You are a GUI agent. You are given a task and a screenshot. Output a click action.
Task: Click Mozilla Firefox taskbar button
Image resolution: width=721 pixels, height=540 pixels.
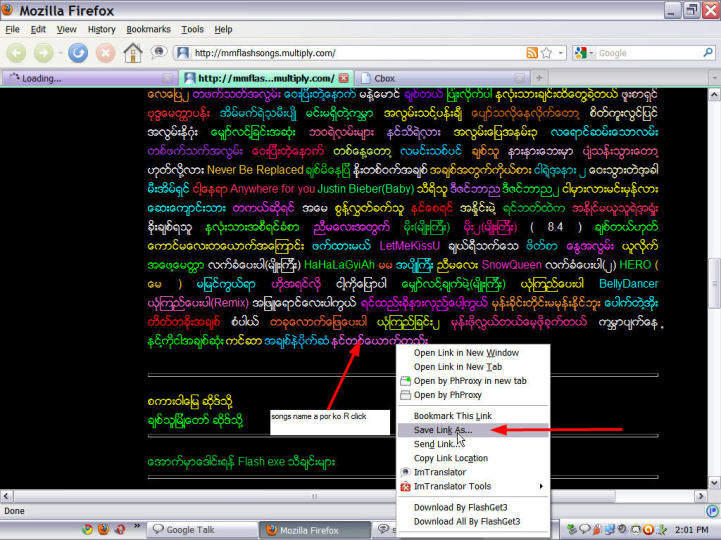pyautogui.click(x=315, y=530)
